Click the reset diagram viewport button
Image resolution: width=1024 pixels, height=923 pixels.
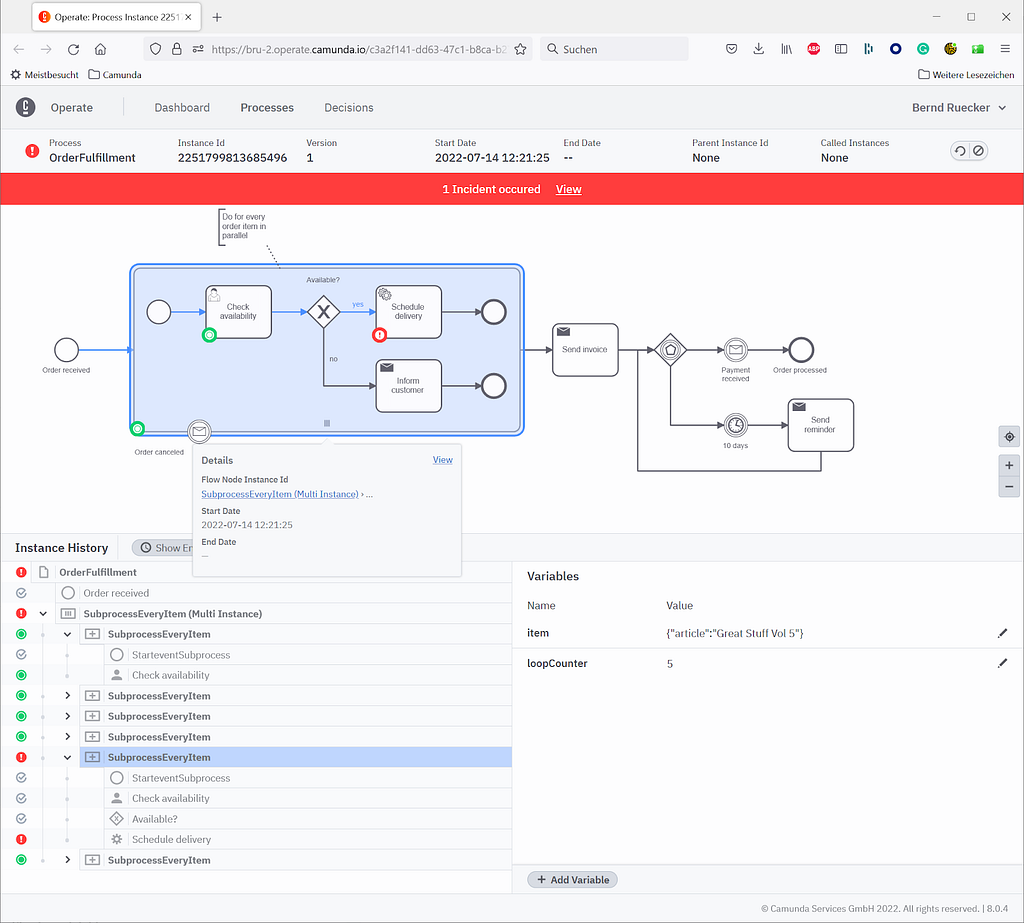[1009, 437]
